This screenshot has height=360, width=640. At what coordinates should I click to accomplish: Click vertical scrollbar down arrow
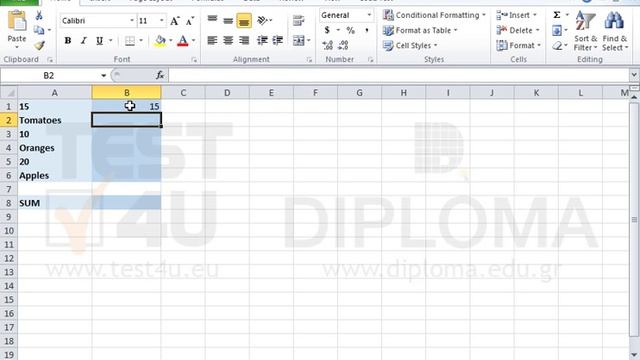634,355
